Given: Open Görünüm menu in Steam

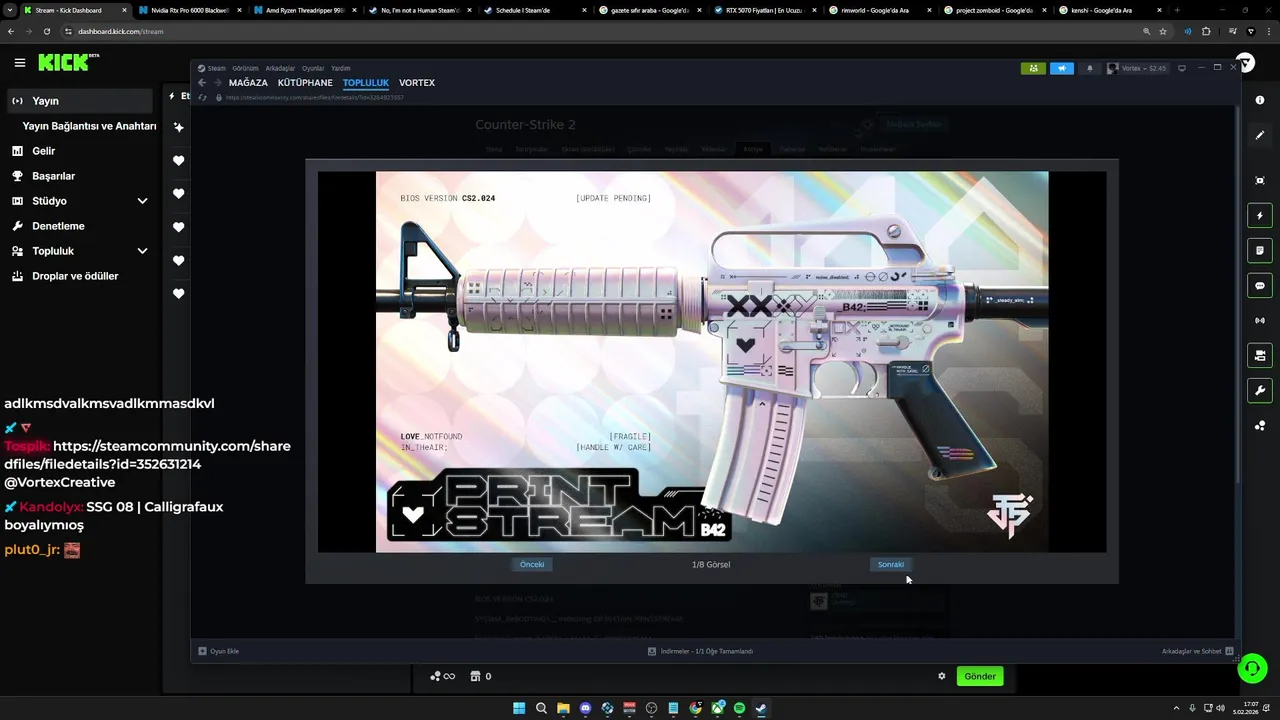Looking at the screenshot, I should tap(246, 68).
